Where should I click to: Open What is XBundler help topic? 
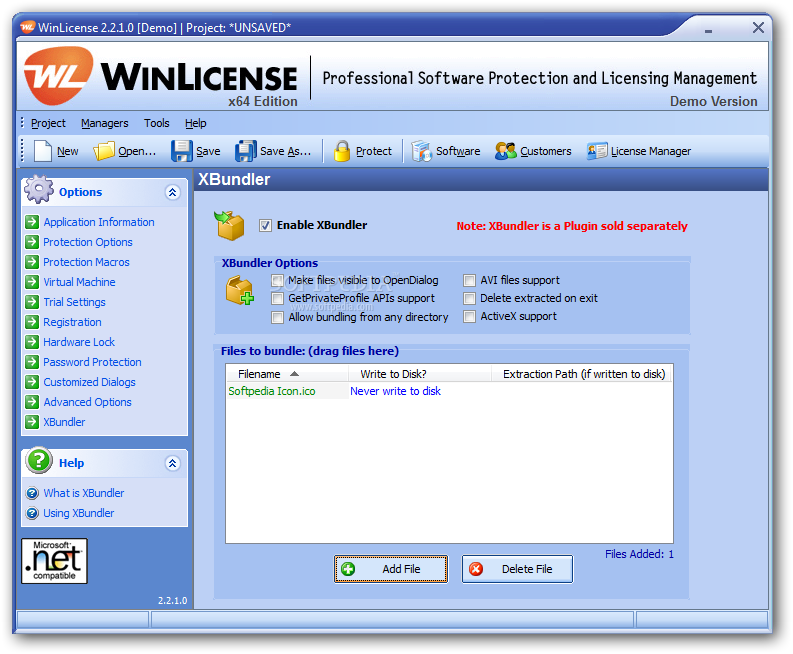(x=83, y=493)
